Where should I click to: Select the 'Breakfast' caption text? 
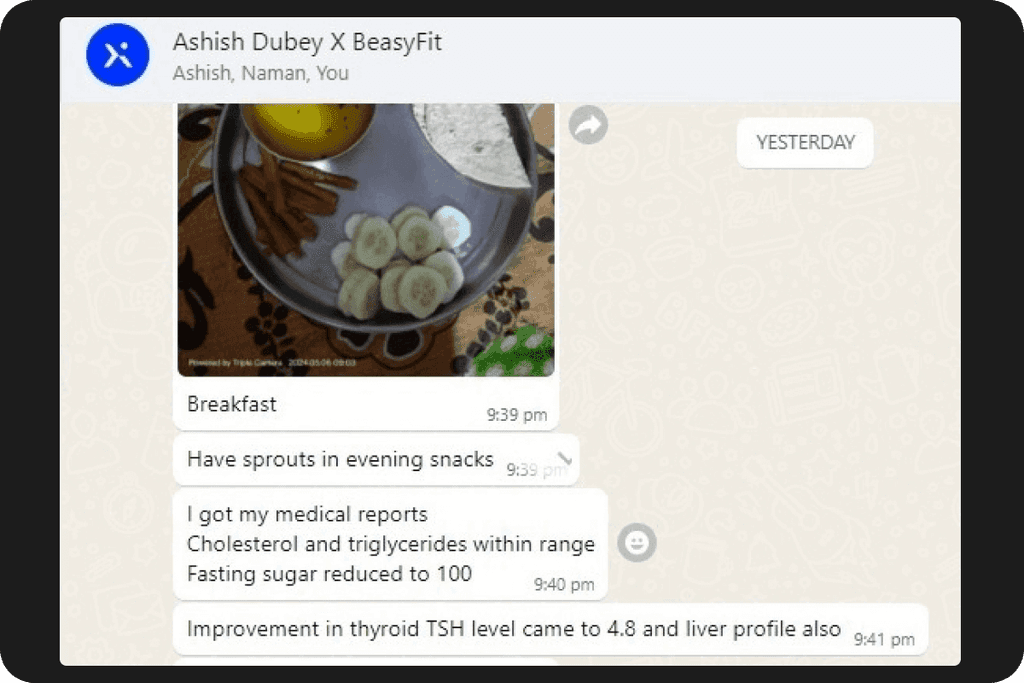tap(232, 404)
